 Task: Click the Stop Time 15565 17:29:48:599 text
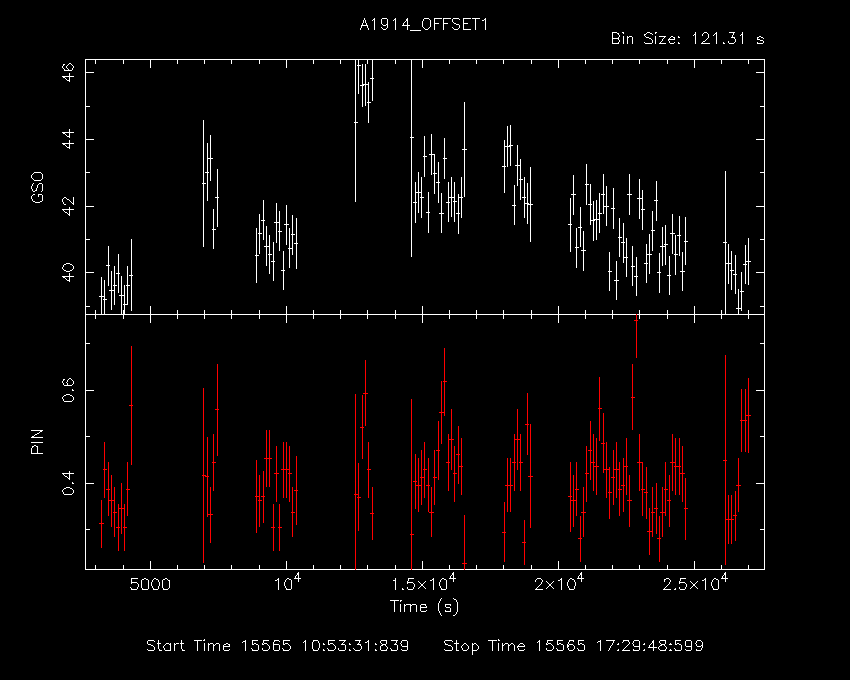574,646
